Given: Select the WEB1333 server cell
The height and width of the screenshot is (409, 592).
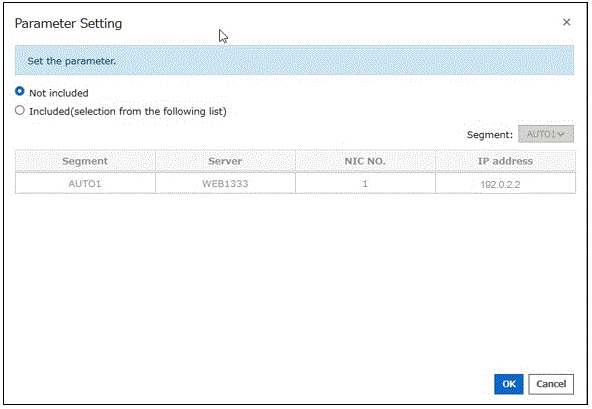Looking at the screenshot, I should (225, 184).
